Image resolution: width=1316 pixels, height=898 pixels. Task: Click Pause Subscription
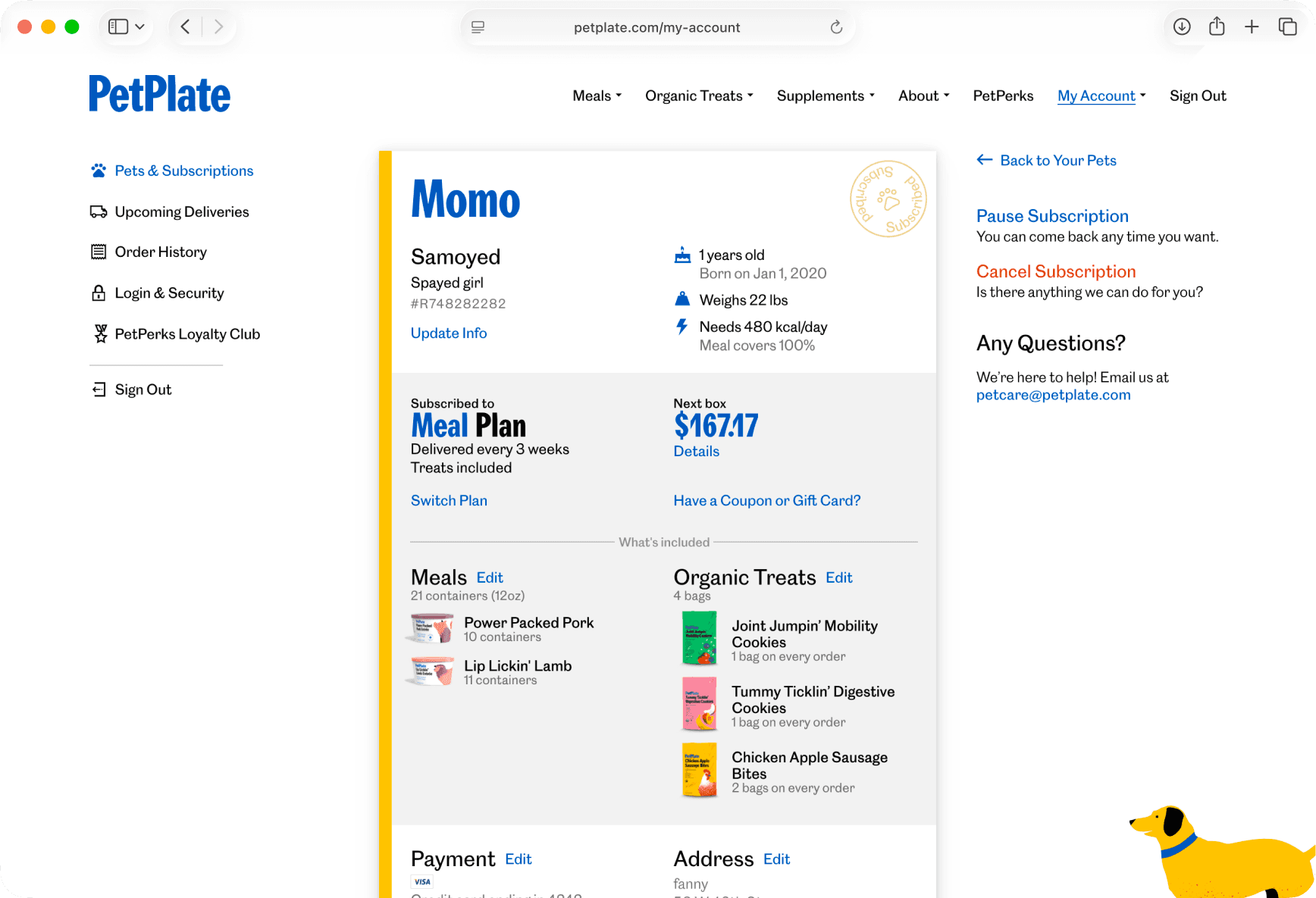1052,216
